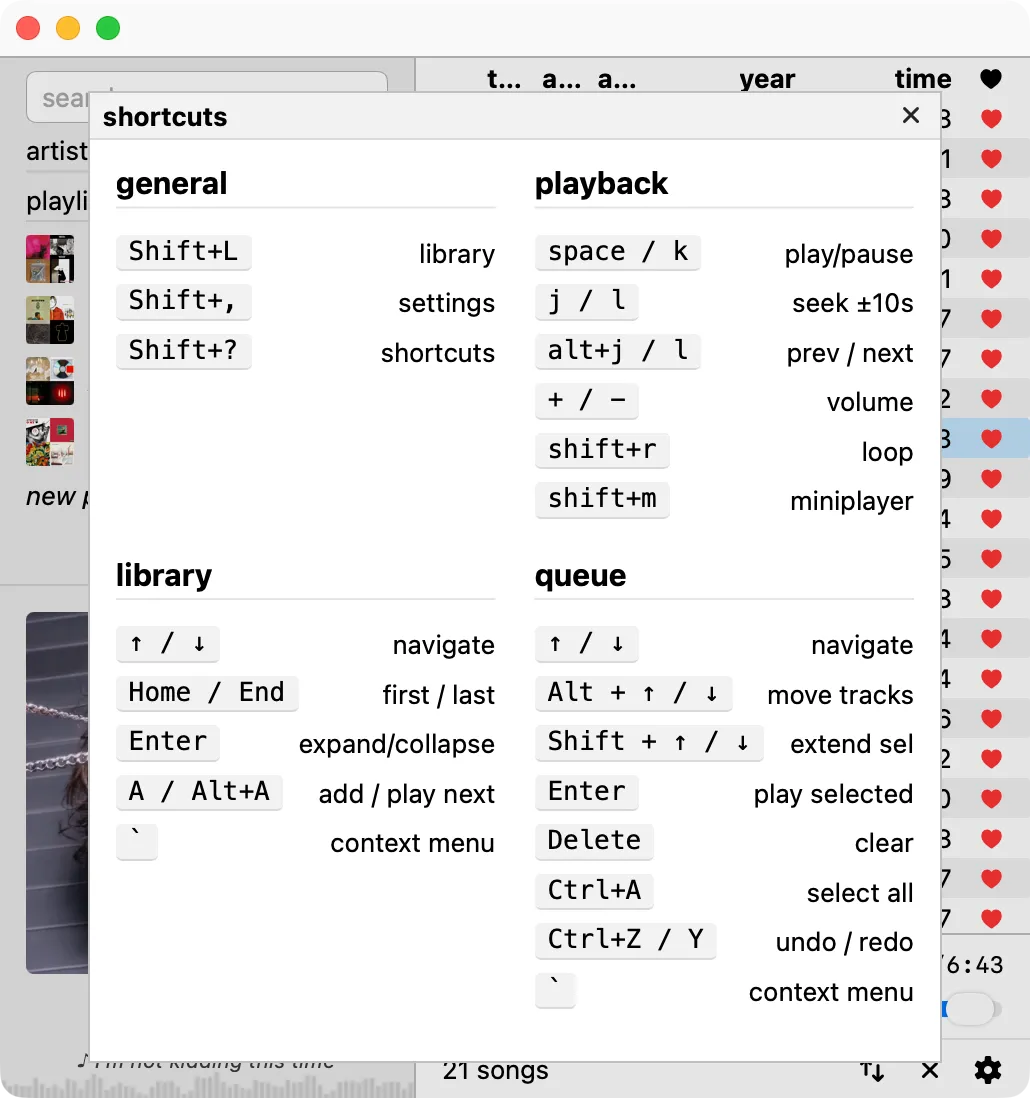Open the playlist thumbnail with CD disc cover

[x=50, y=381]
